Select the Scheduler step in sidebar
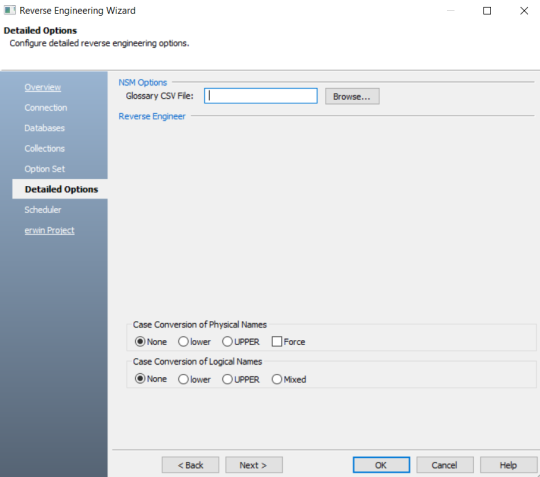 [43, 210]
